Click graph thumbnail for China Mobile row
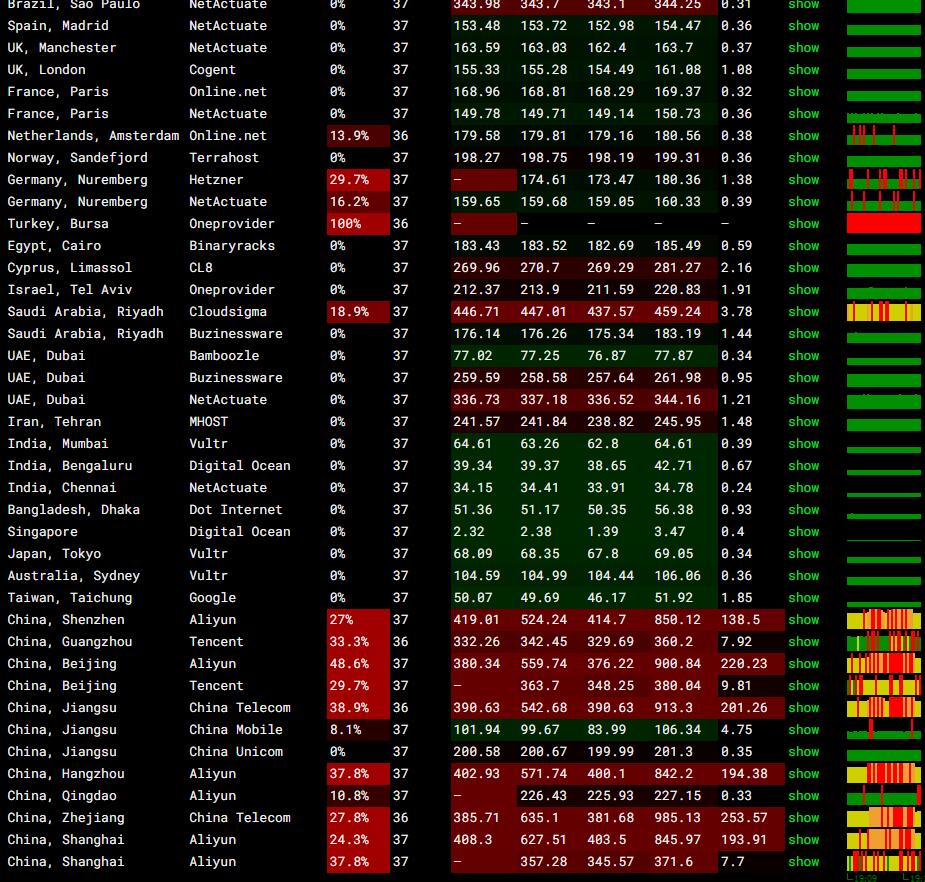The height and width of the screenshot is (882, 925). click(x=884, y=730)
